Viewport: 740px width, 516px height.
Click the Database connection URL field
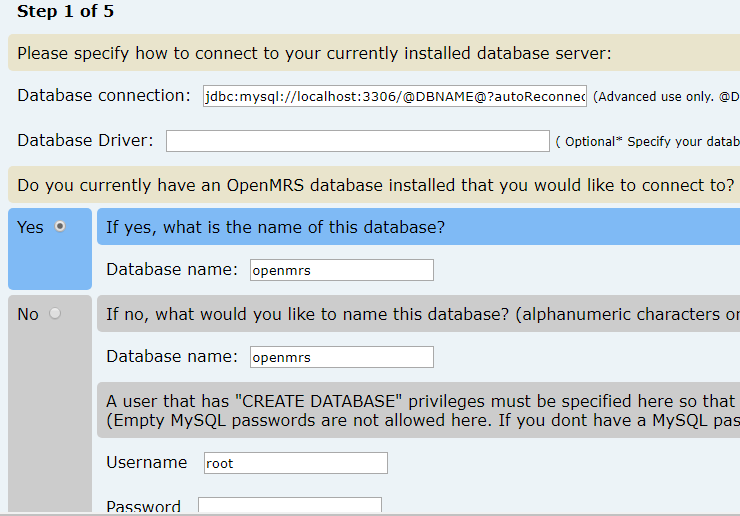tap(395, 96)
